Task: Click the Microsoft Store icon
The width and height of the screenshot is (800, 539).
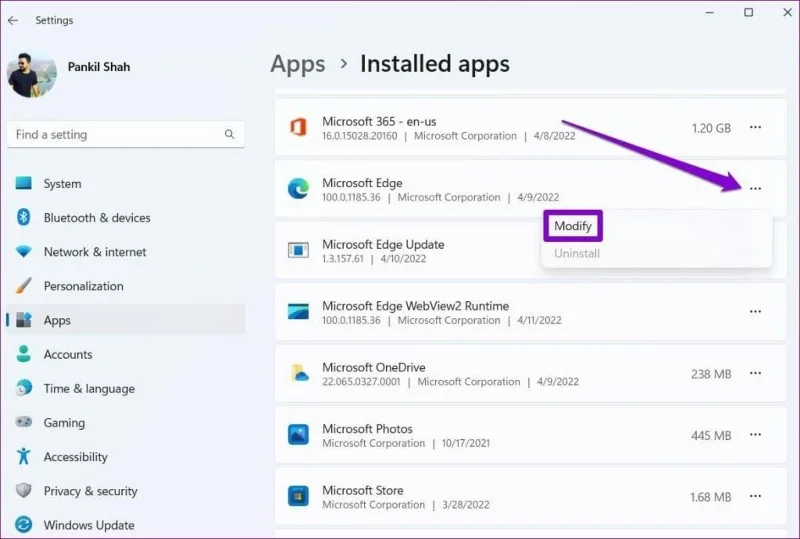Action: [298, 496]
